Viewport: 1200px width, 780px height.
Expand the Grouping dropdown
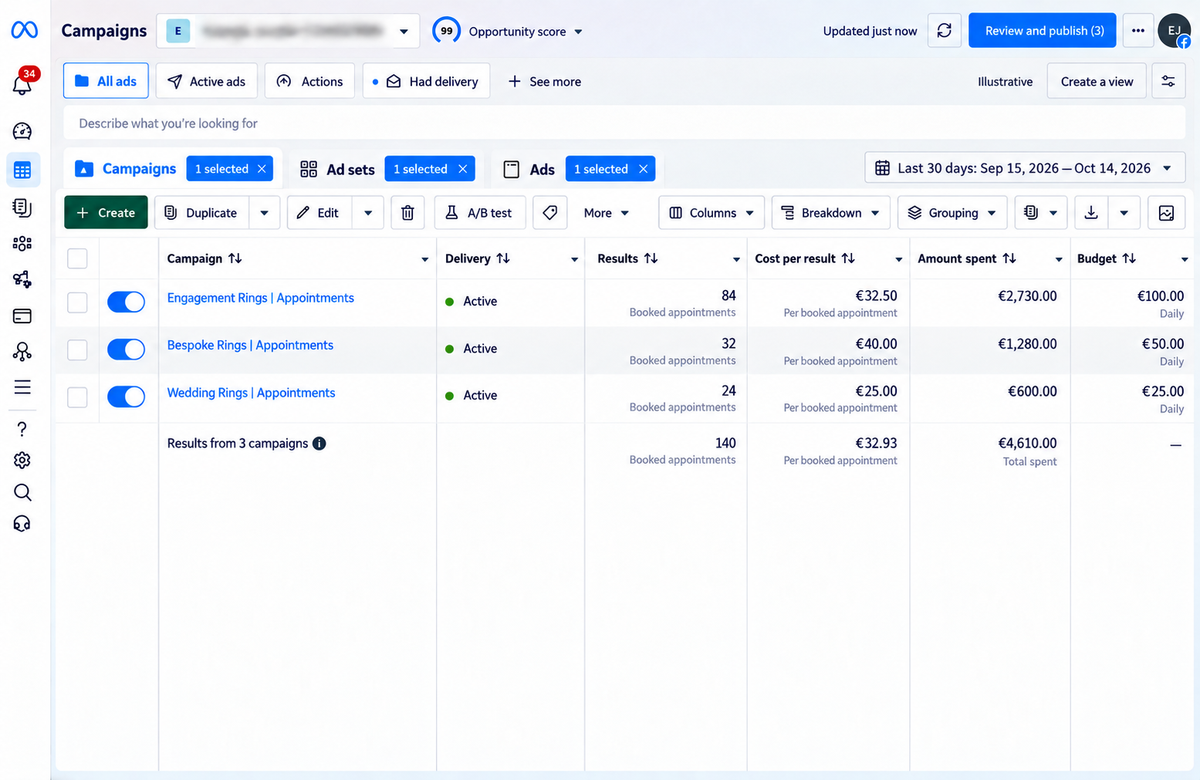[953, 213]
